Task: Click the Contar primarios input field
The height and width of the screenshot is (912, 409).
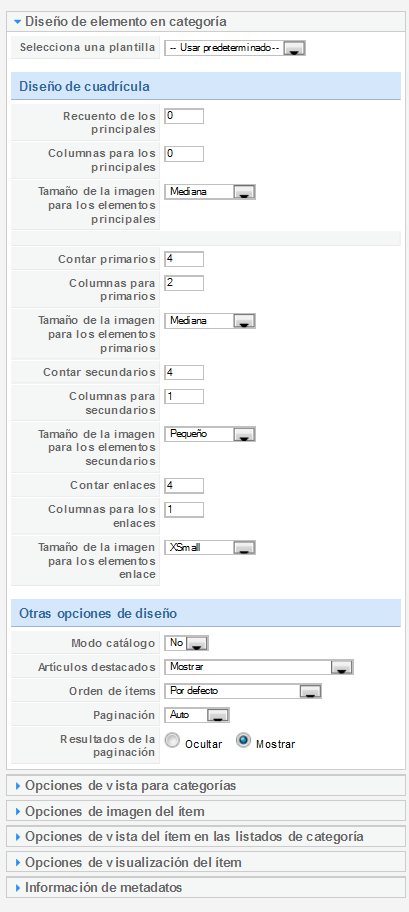Action: click(184, 259)
